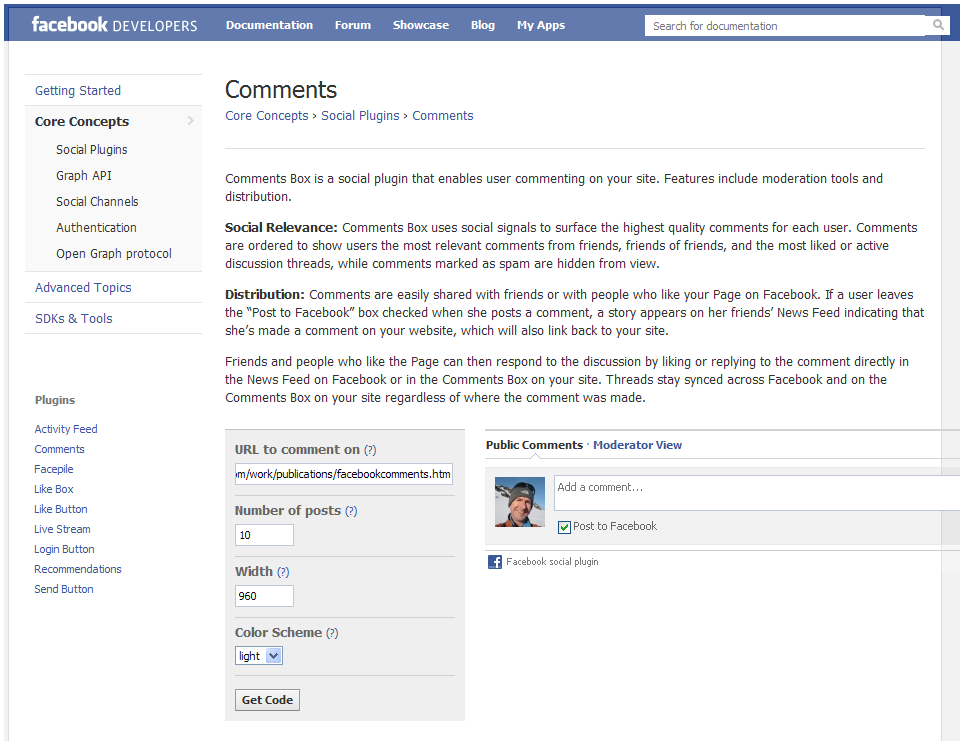Open help tooltip for Width

(x=283, y=572)
